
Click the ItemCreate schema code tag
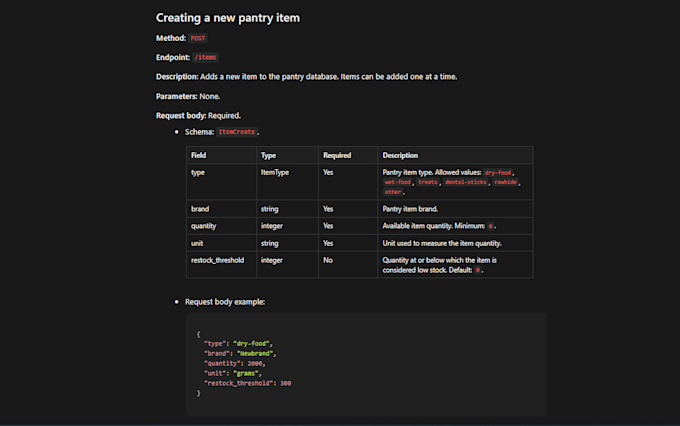point(237,132)
